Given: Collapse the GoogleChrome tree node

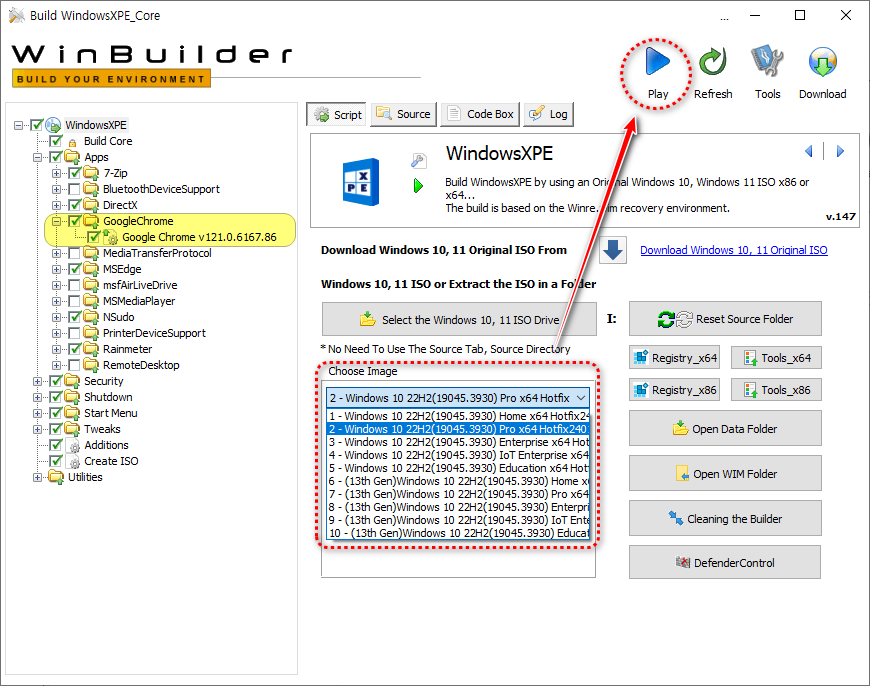Looking at the screenshot, I should 56,221.
